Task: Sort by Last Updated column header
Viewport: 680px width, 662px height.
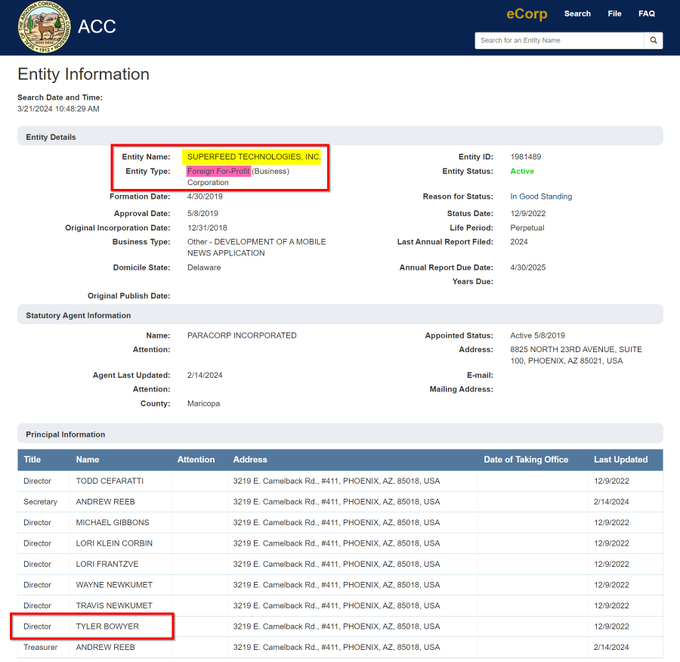Action: tap(620, 460)
